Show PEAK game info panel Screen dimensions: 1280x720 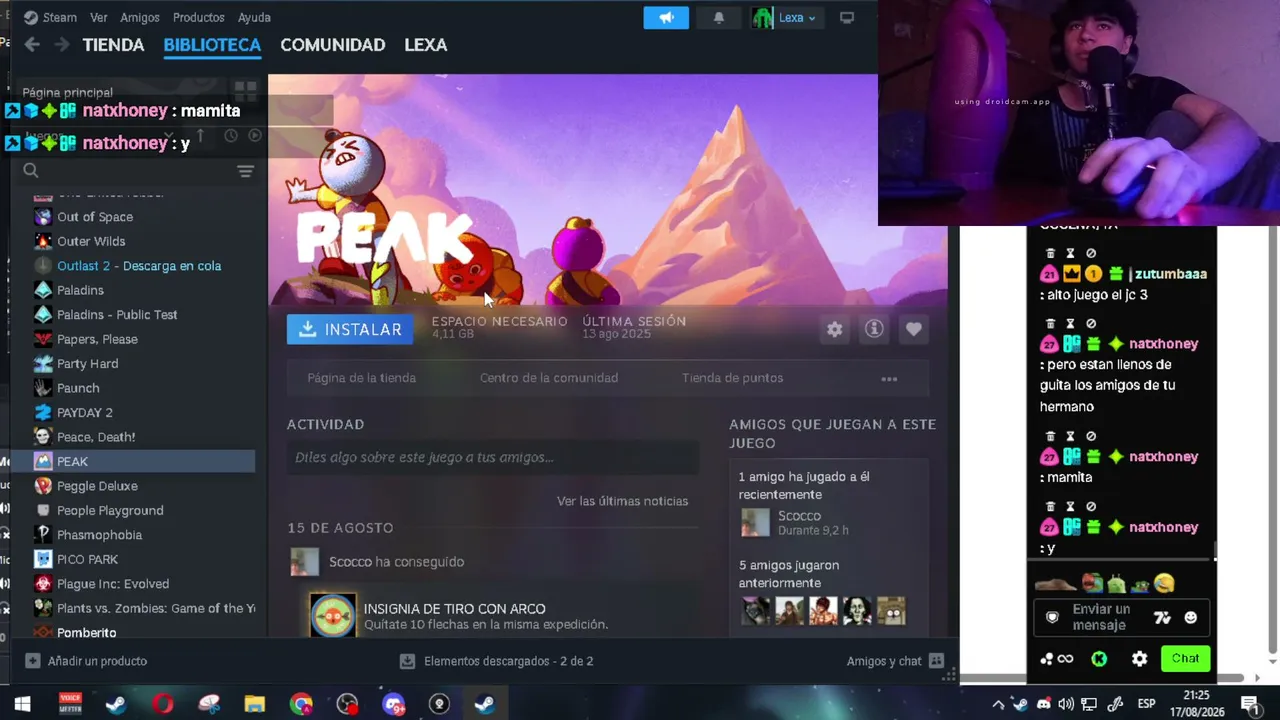(x=874, y=329)
